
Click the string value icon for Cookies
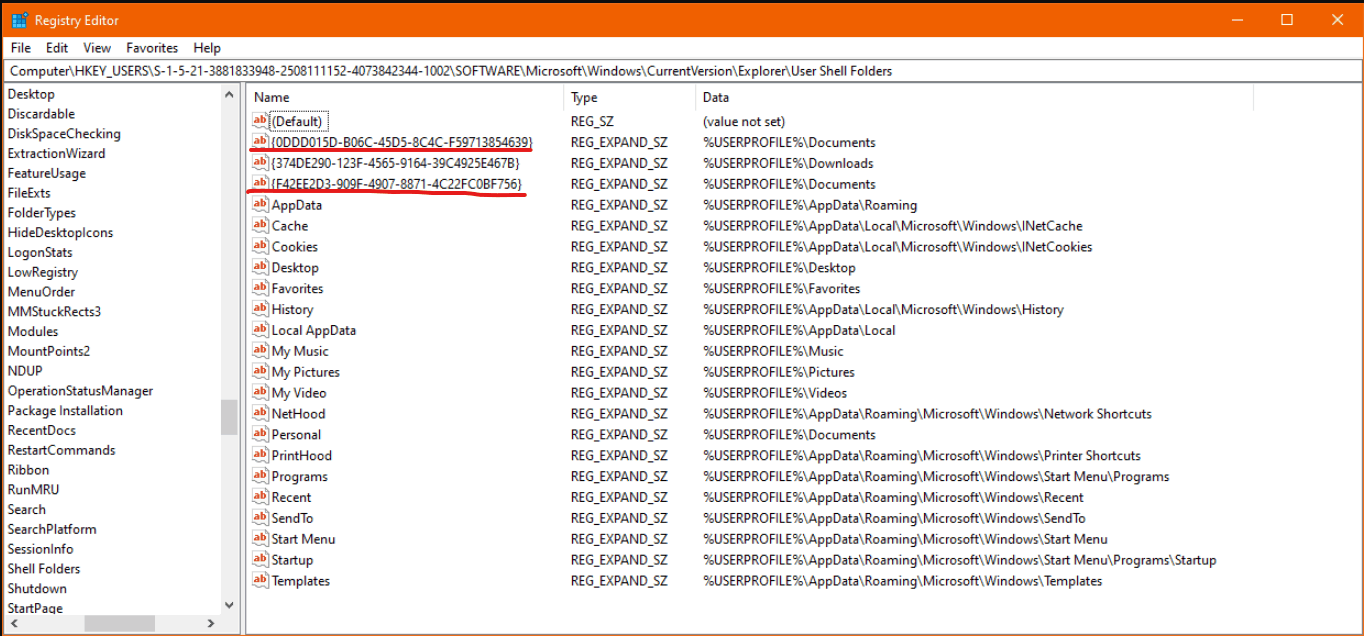click(x=260, y=247)
